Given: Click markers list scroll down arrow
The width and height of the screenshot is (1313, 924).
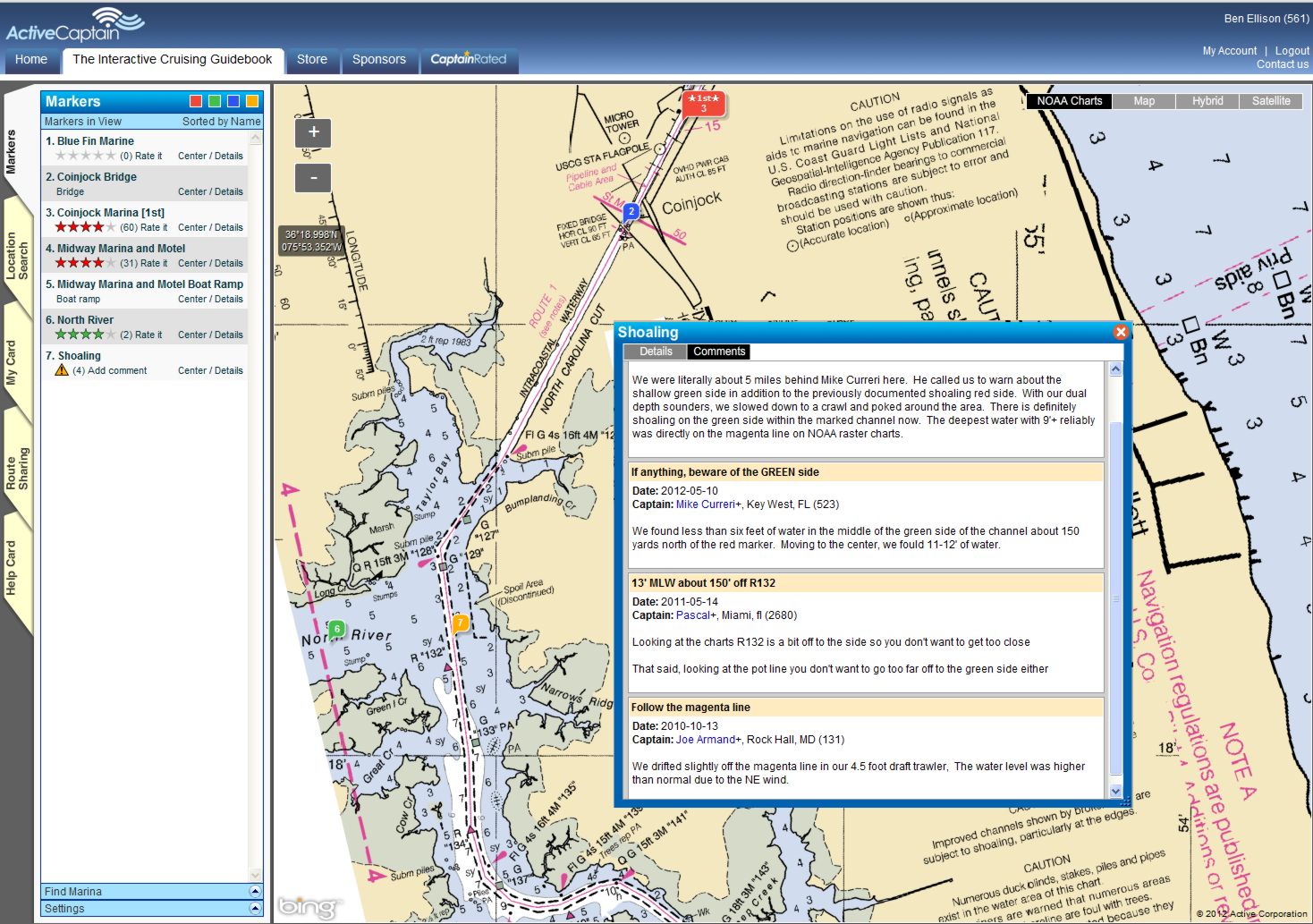Looking at the screenshot, I should coord(256,875).
